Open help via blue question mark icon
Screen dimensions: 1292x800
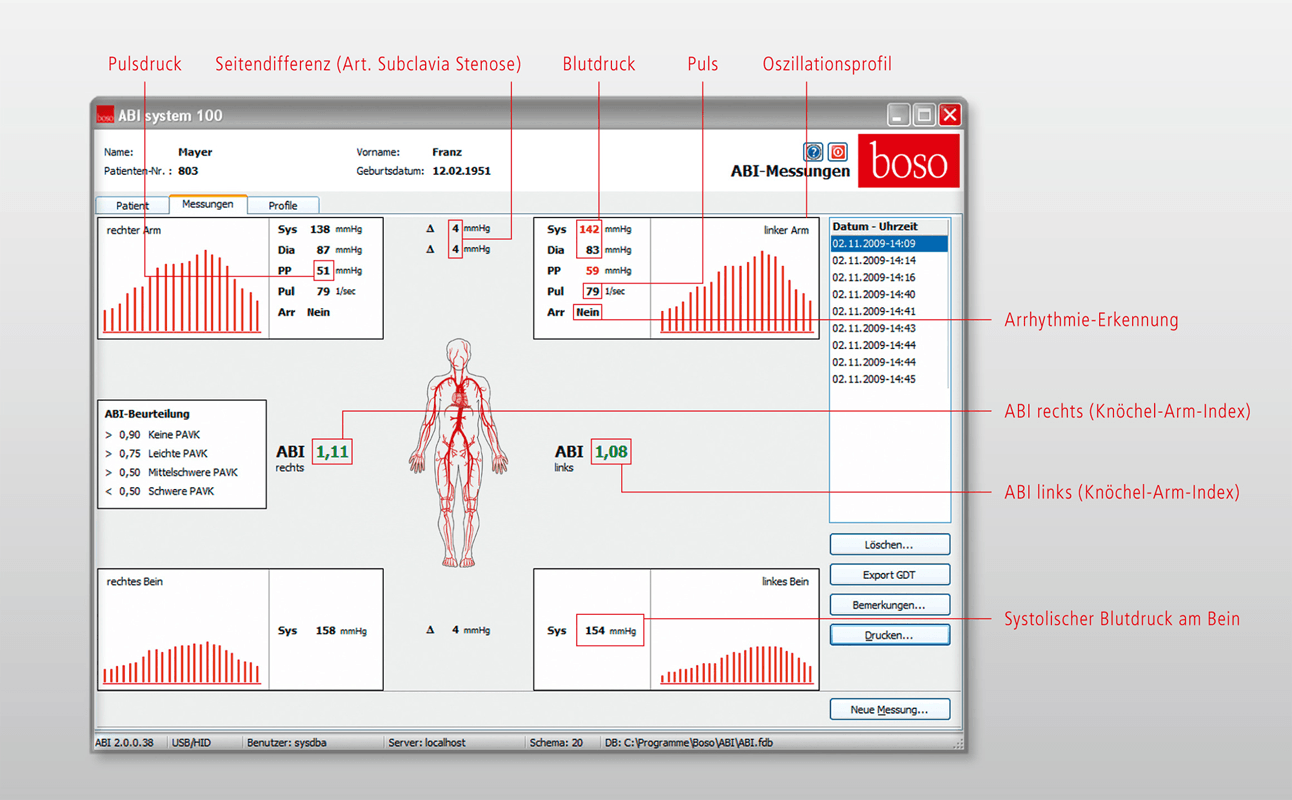coord(813,152)
